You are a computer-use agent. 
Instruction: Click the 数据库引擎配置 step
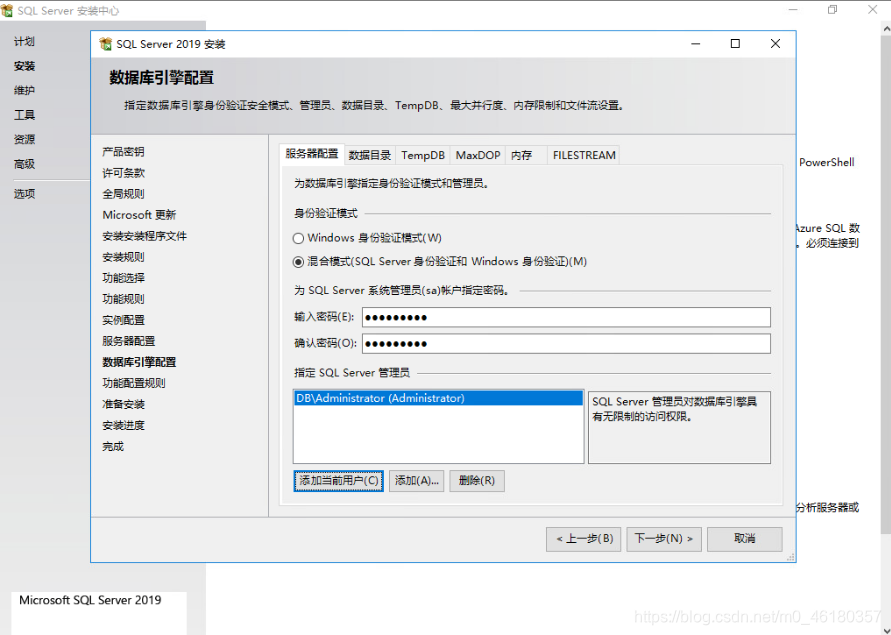pyautogui.click(x=139, y=362)
